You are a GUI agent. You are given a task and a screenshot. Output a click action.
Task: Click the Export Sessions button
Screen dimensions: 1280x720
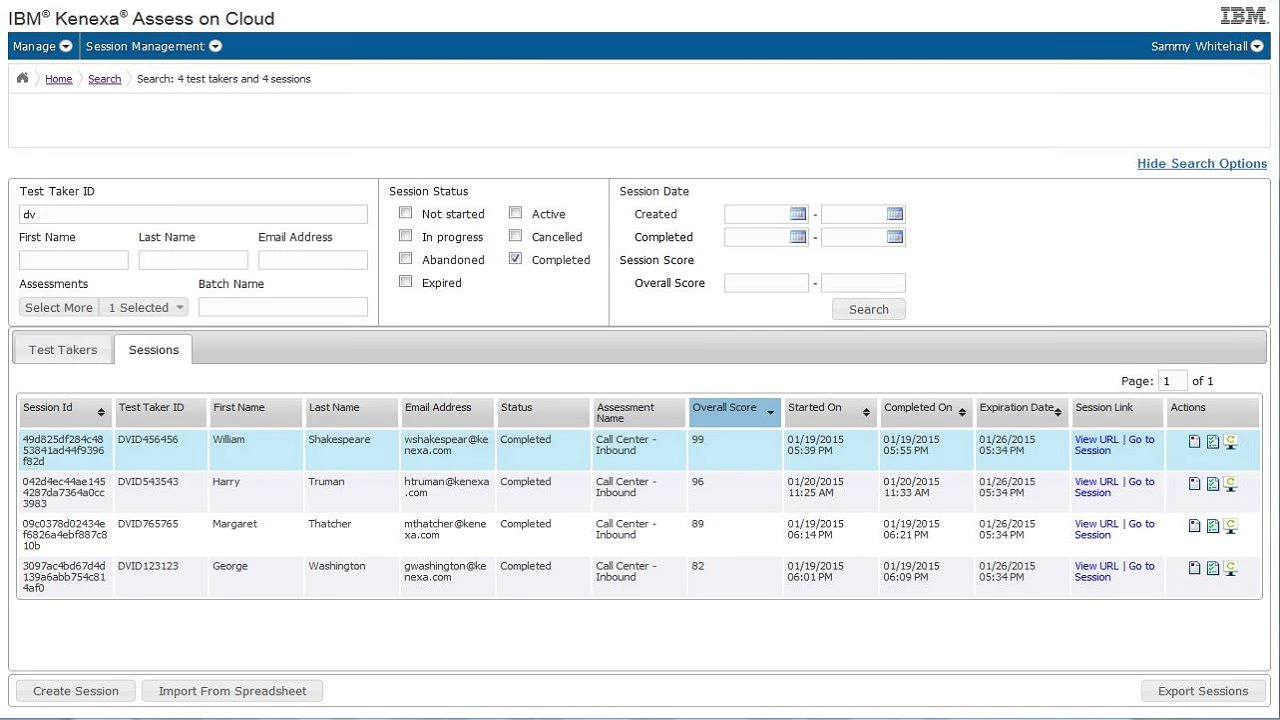(x=1203, y=691)
